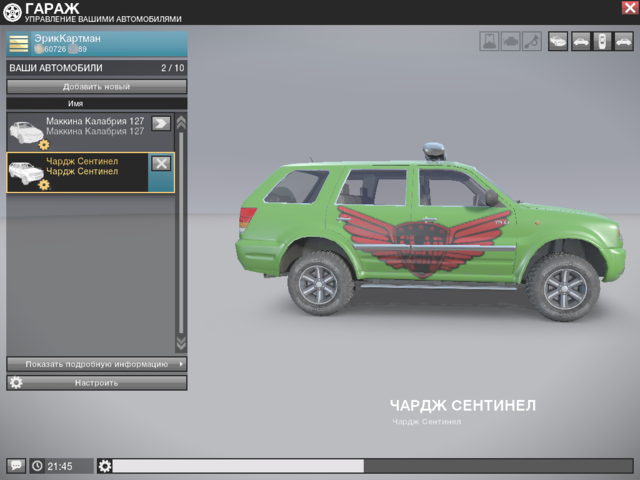Switch to the top-down car view
Image resolution: width=640 pixels, height=480 pixels.
click(601, 42)
